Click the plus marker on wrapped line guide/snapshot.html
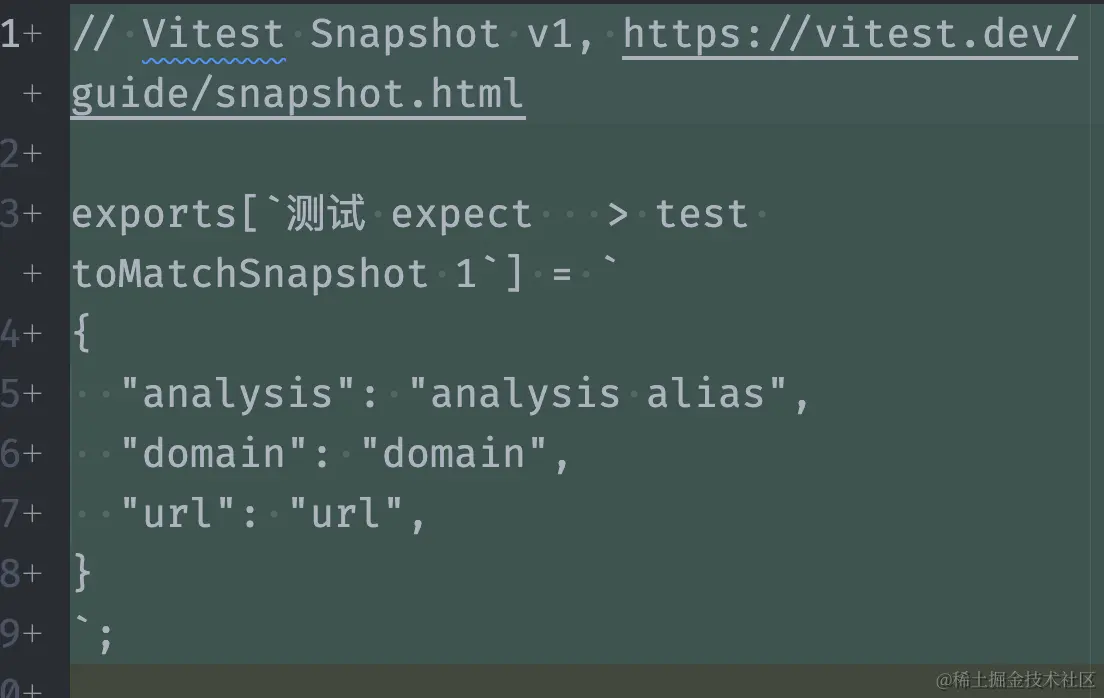 [x=32, y=94]
